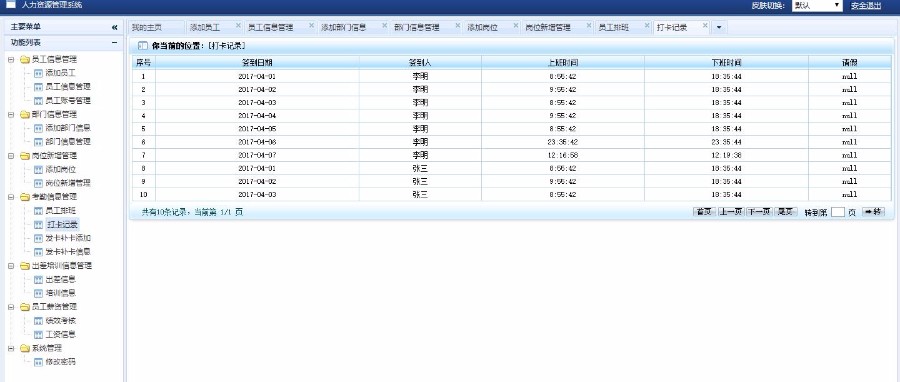
Task: Open 修改密码 under 系统管理
Action: pos(60,362)
